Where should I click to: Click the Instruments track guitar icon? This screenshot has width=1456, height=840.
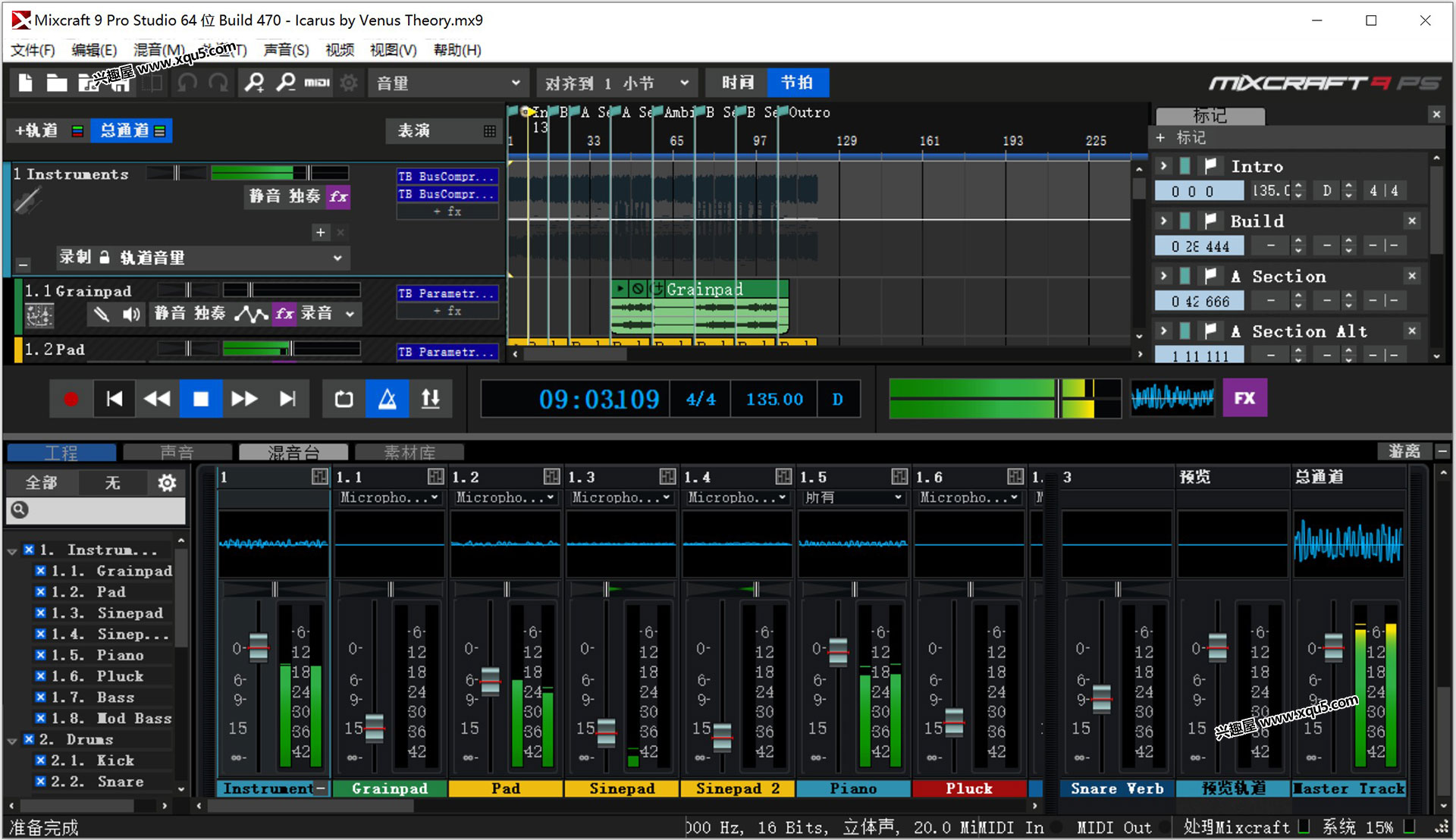click(28, 201)
